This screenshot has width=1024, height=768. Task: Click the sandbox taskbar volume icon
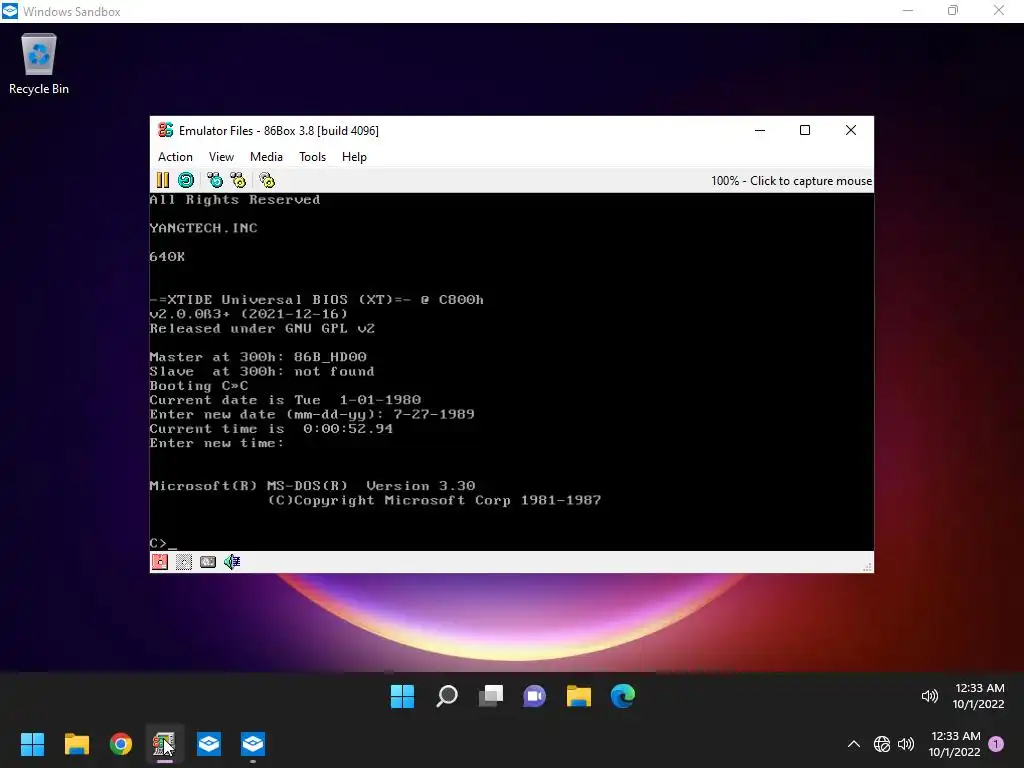click(x=929, y=696)
